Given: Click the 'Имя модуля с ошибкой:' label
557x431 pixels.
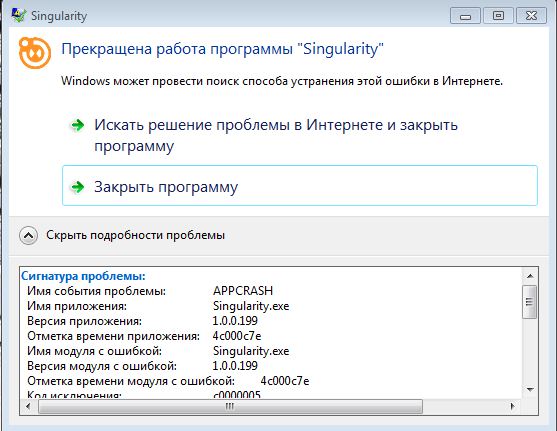Looking at the screenshot, I should (94, 351).
